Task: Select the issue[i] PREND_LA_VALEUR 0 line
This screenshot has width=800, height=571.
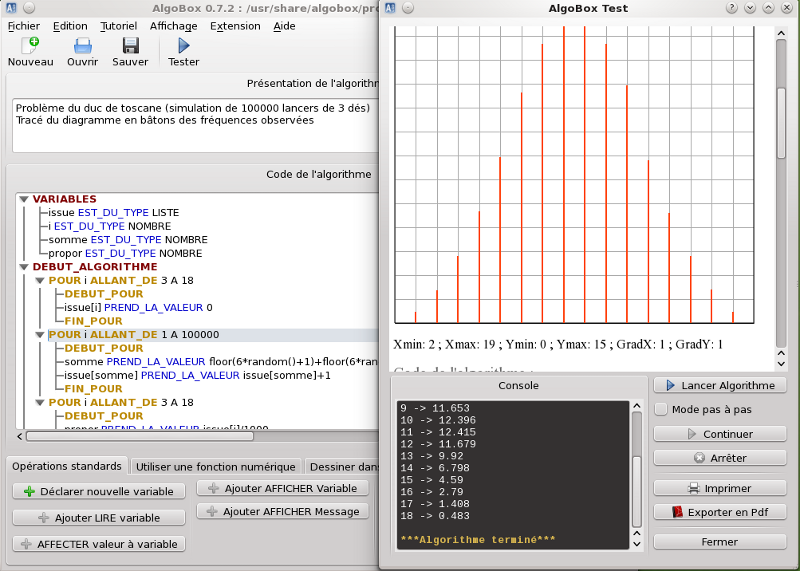Action: pos(138,308)
